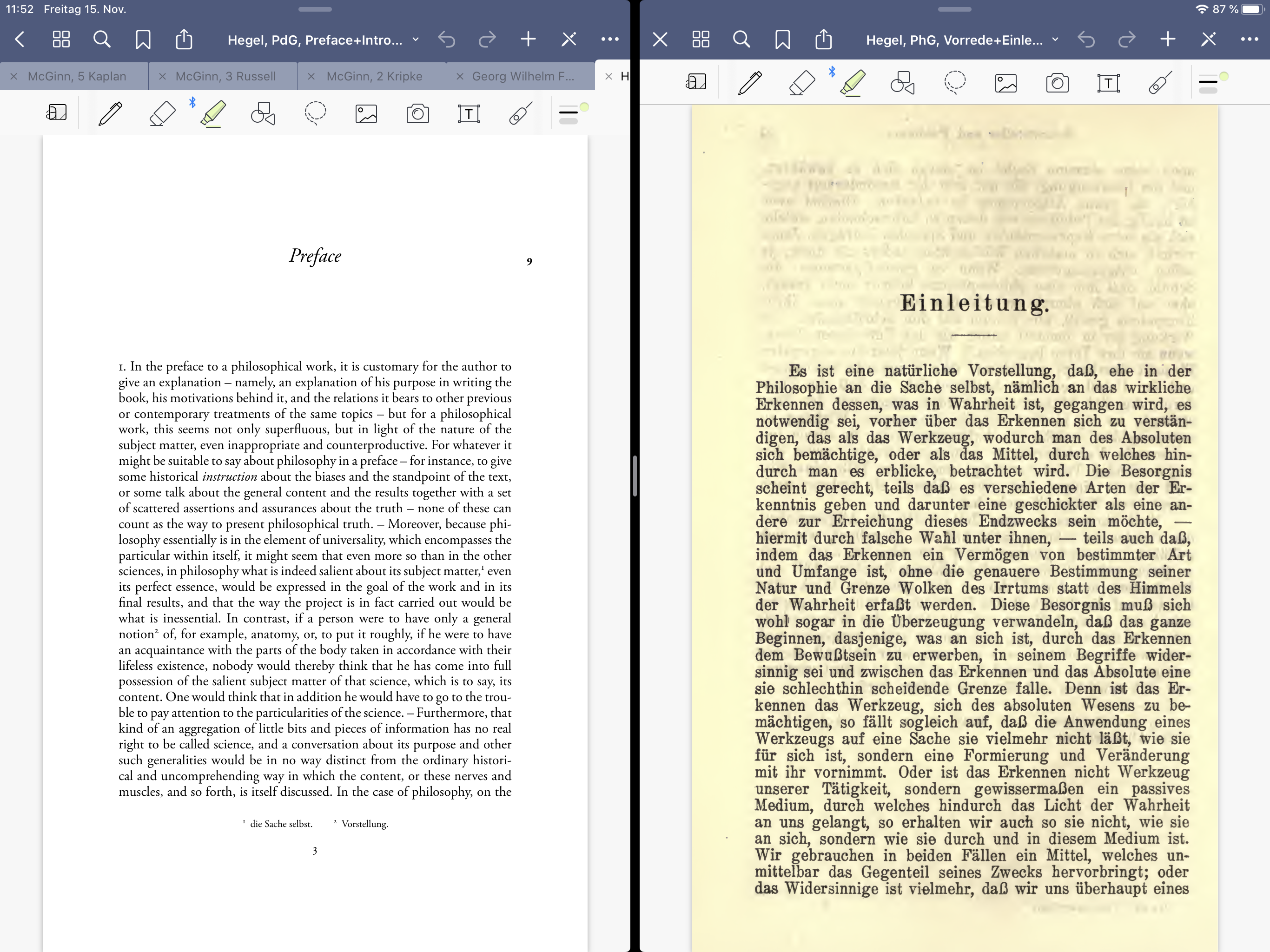Go back using the left window chevron
Image resolution: width=1270 pixels, height=952 pixels.
pos(20,39)
